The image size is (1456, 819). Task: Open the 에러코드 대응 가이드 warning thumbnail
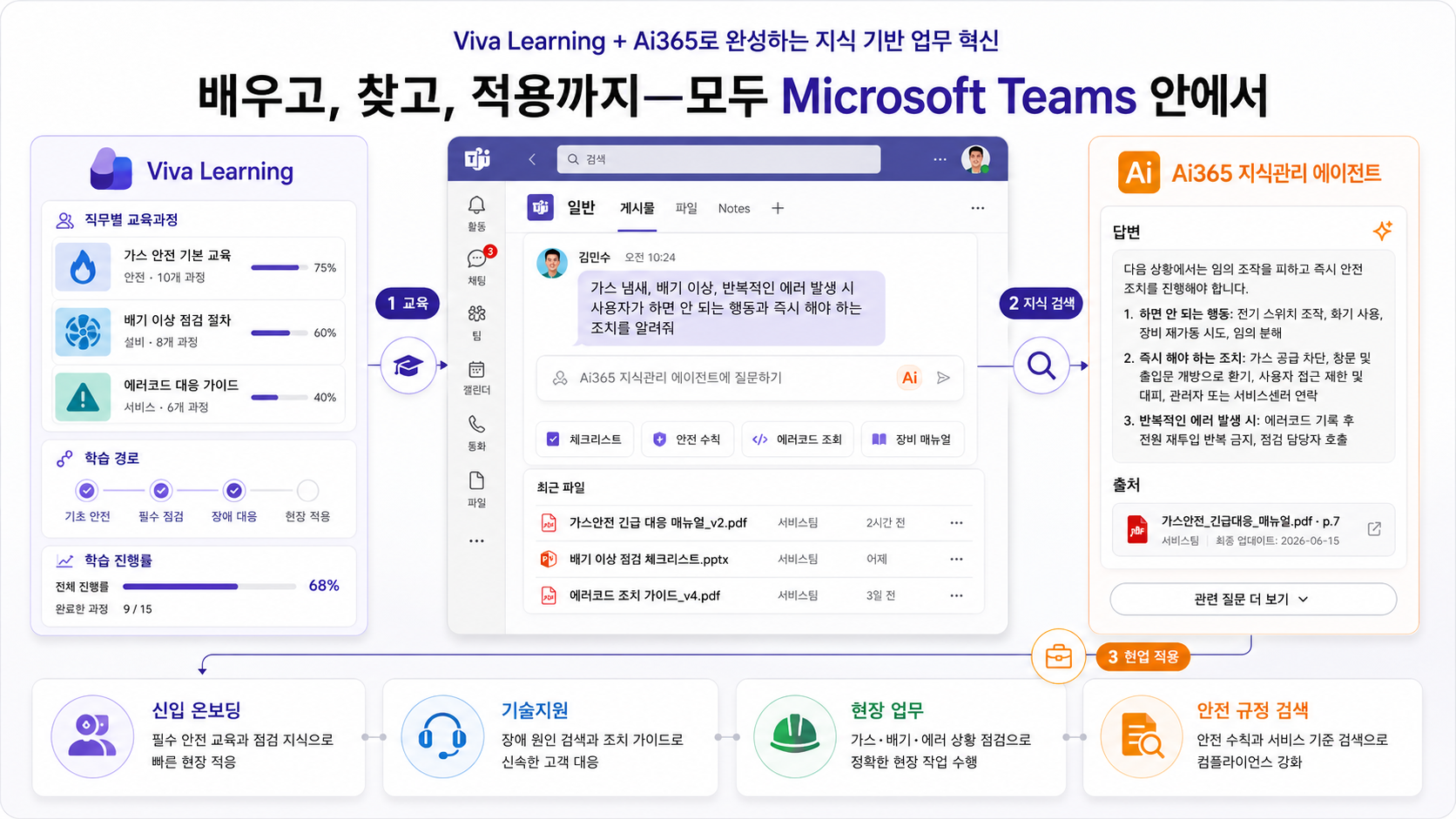(83, 397)
